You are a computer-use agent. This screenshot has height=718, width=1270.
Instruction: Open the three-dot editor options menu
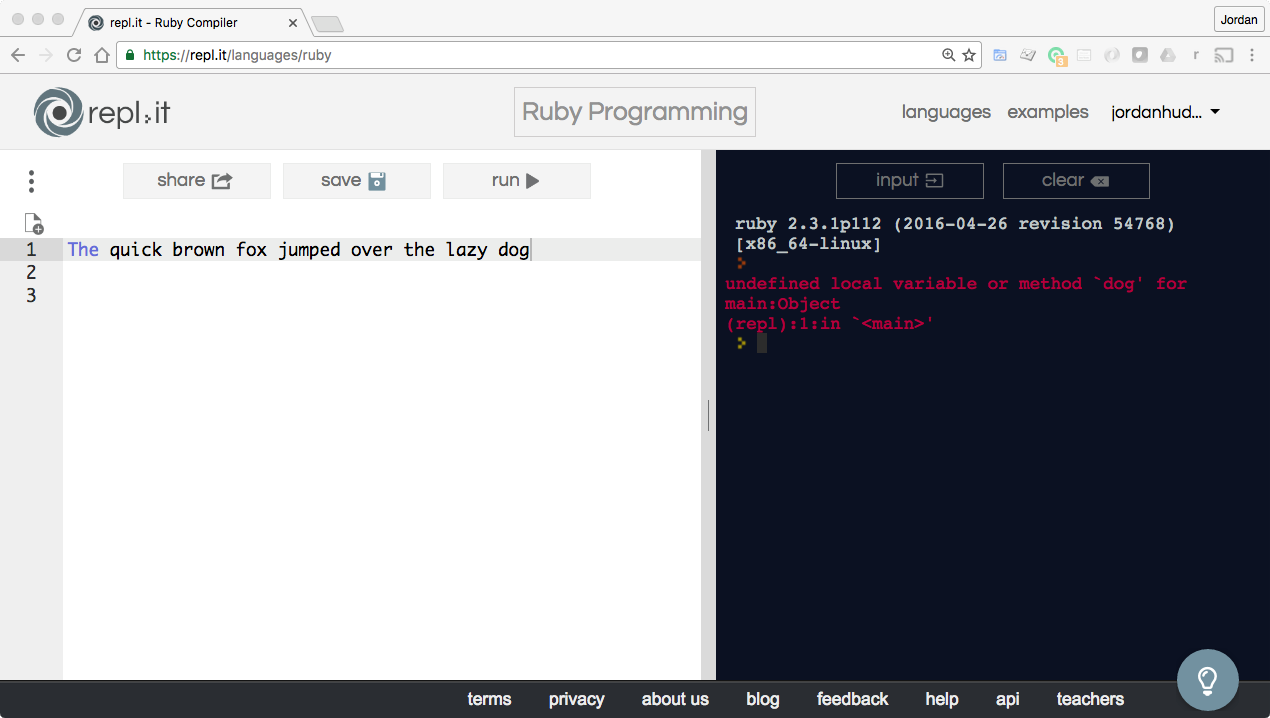point(32,181)
